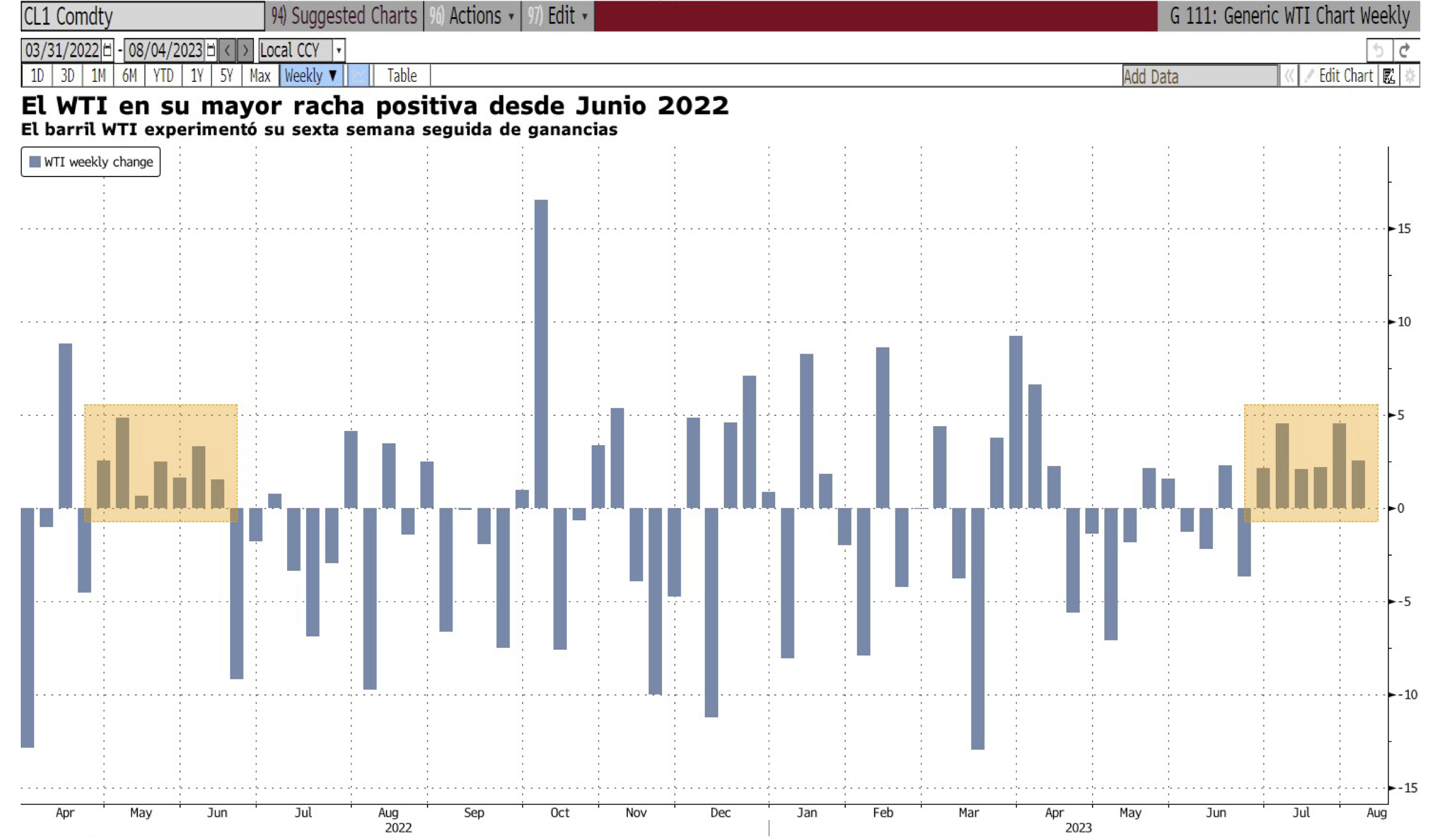Click the -15 label on the y-axis

pyautogui.click(x=1408, y=788)
